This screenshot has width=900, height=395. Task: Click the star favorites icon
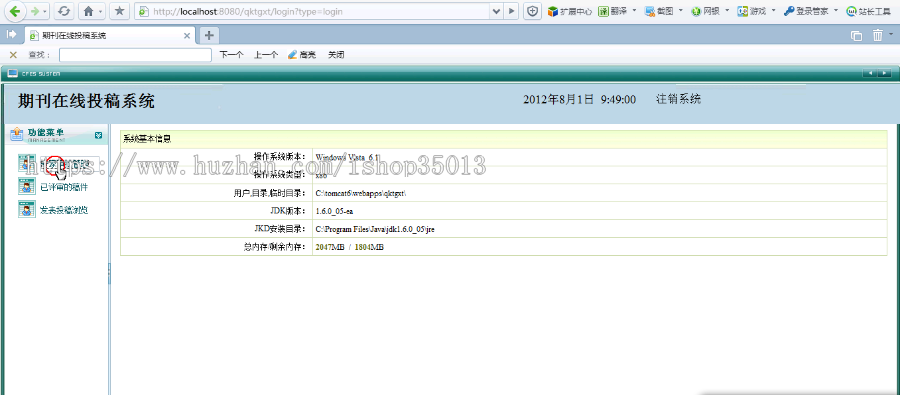tap(119, 11)
